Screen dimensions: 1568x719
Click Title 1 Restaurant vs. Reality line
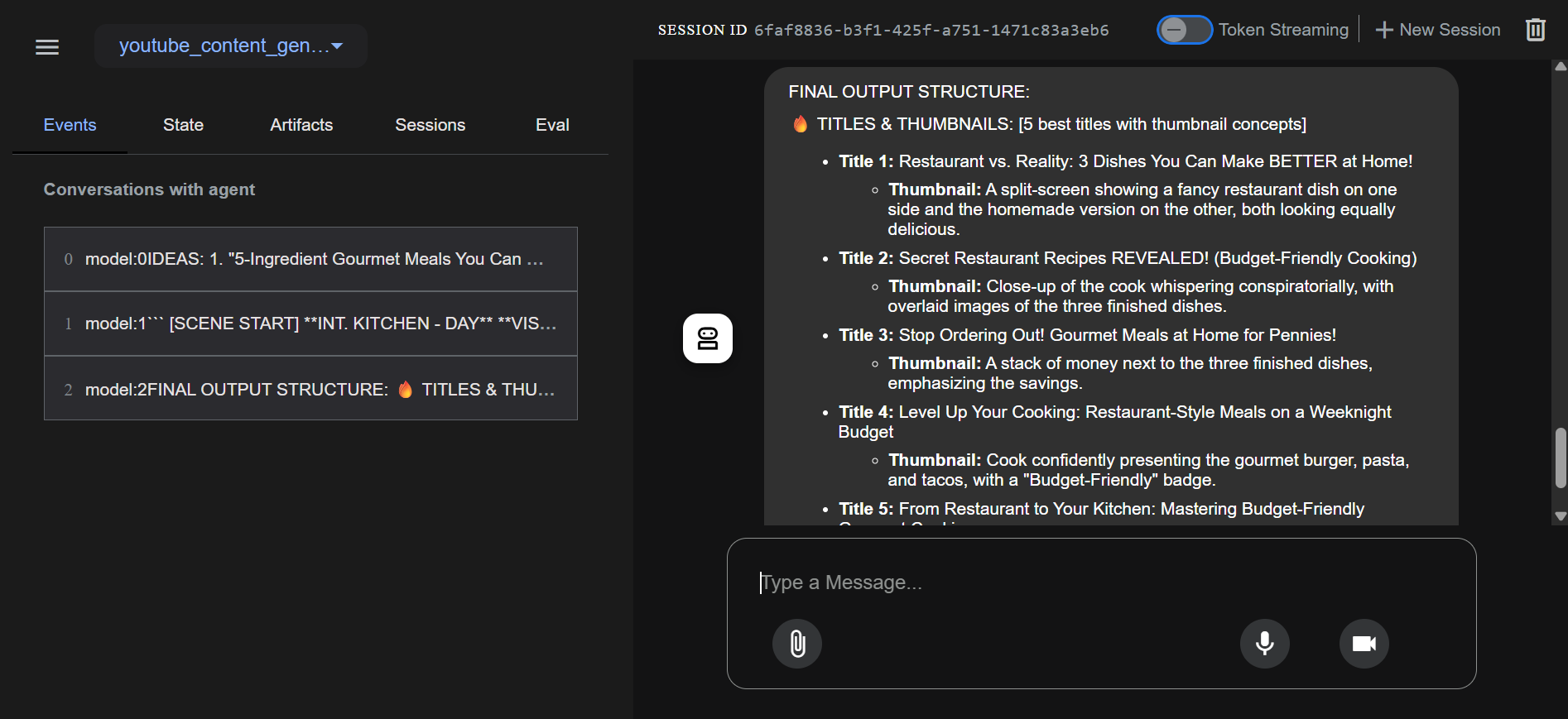tap(1126, 161)
